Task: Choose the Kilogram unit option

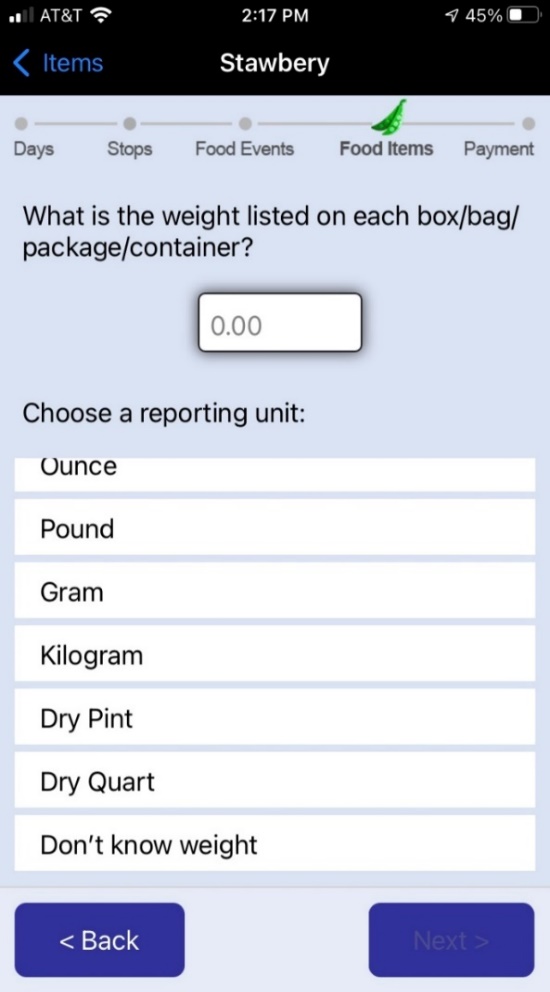Action: (275, 654)
